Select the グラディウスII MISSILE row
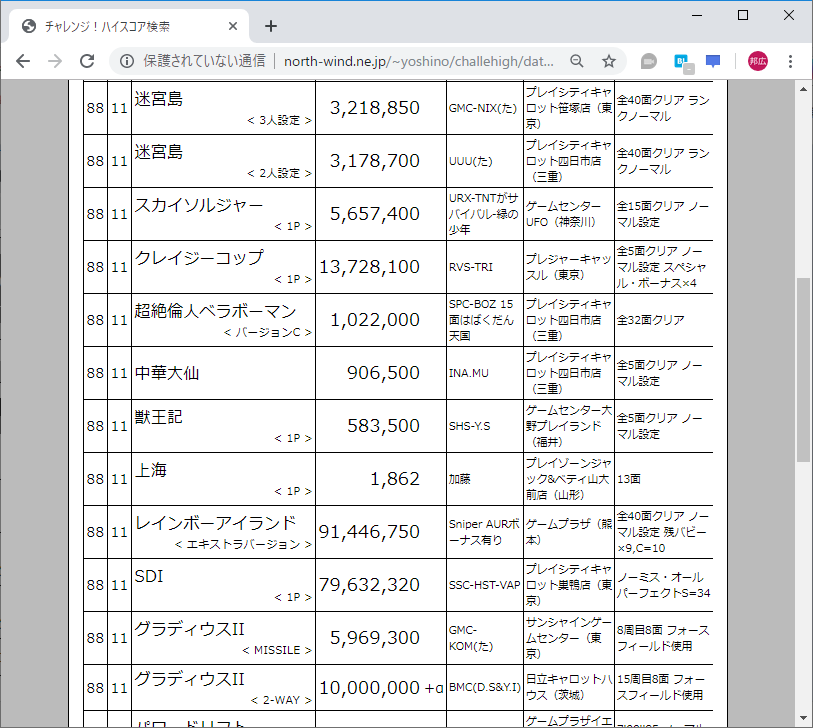813x728 pixels. (220, 636)
